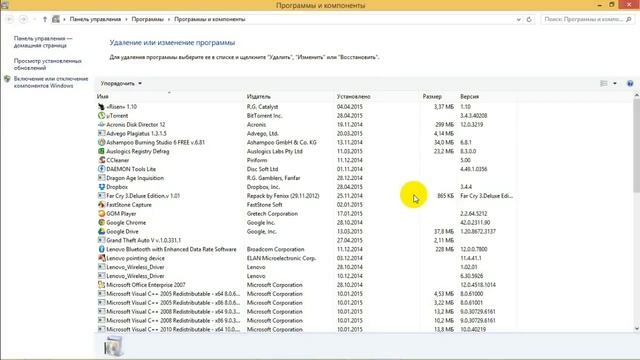This screenshot has width=640, height=360.
Task: Click the GOM Player icon
Action: click(x=101, y=213)
